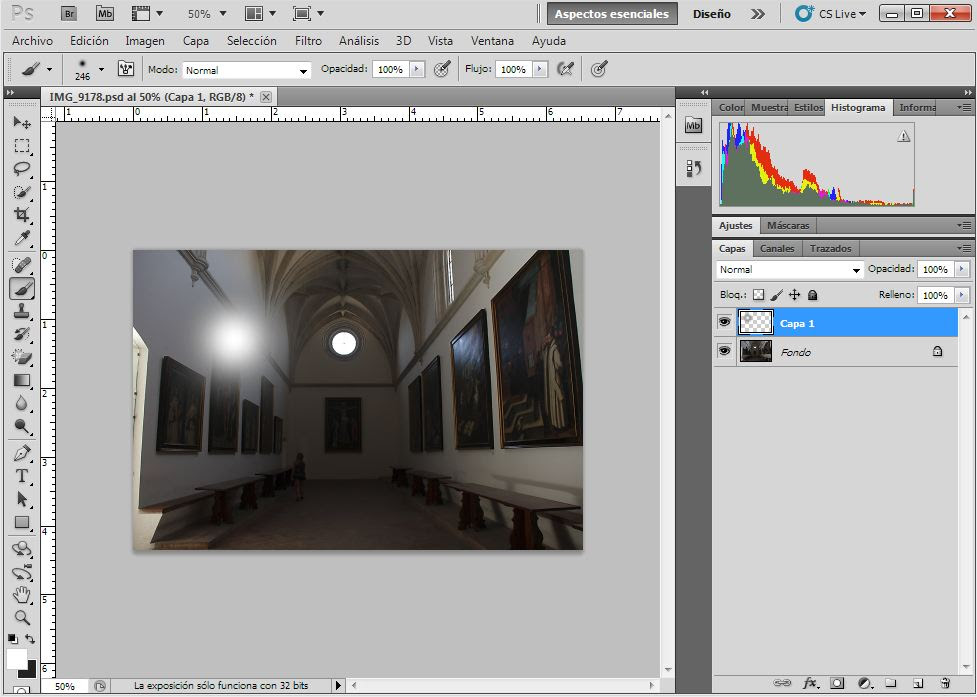This screenshot has height=697, width=977.
Task: Select the Gradient tool
Action: point(22,380)
